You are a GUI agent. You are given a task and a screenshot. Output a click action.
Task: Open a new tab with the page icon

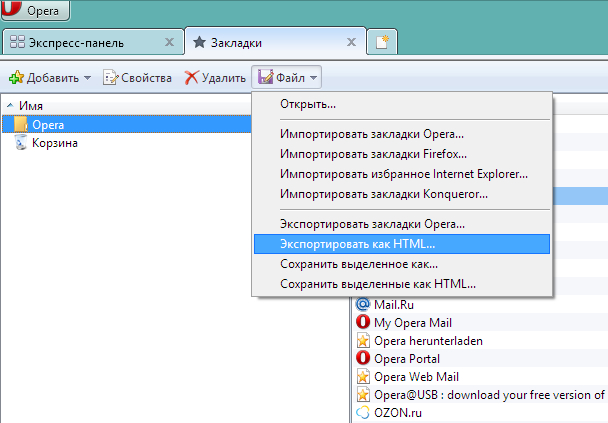tap(382, 42)
